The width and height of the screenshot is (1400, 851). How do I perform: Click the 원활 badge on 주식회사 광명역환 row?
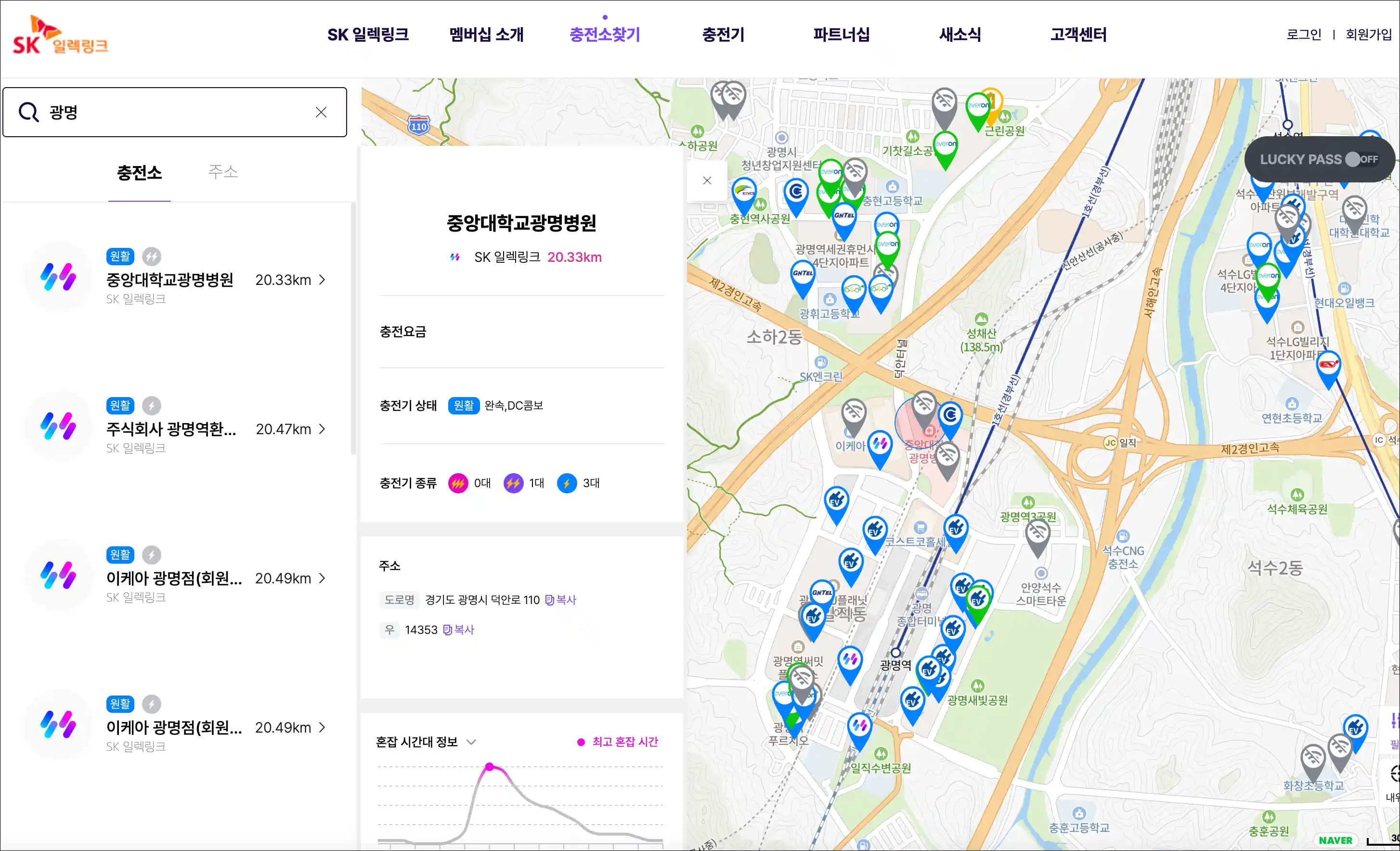pyautogui.click(x=120, y=406)
